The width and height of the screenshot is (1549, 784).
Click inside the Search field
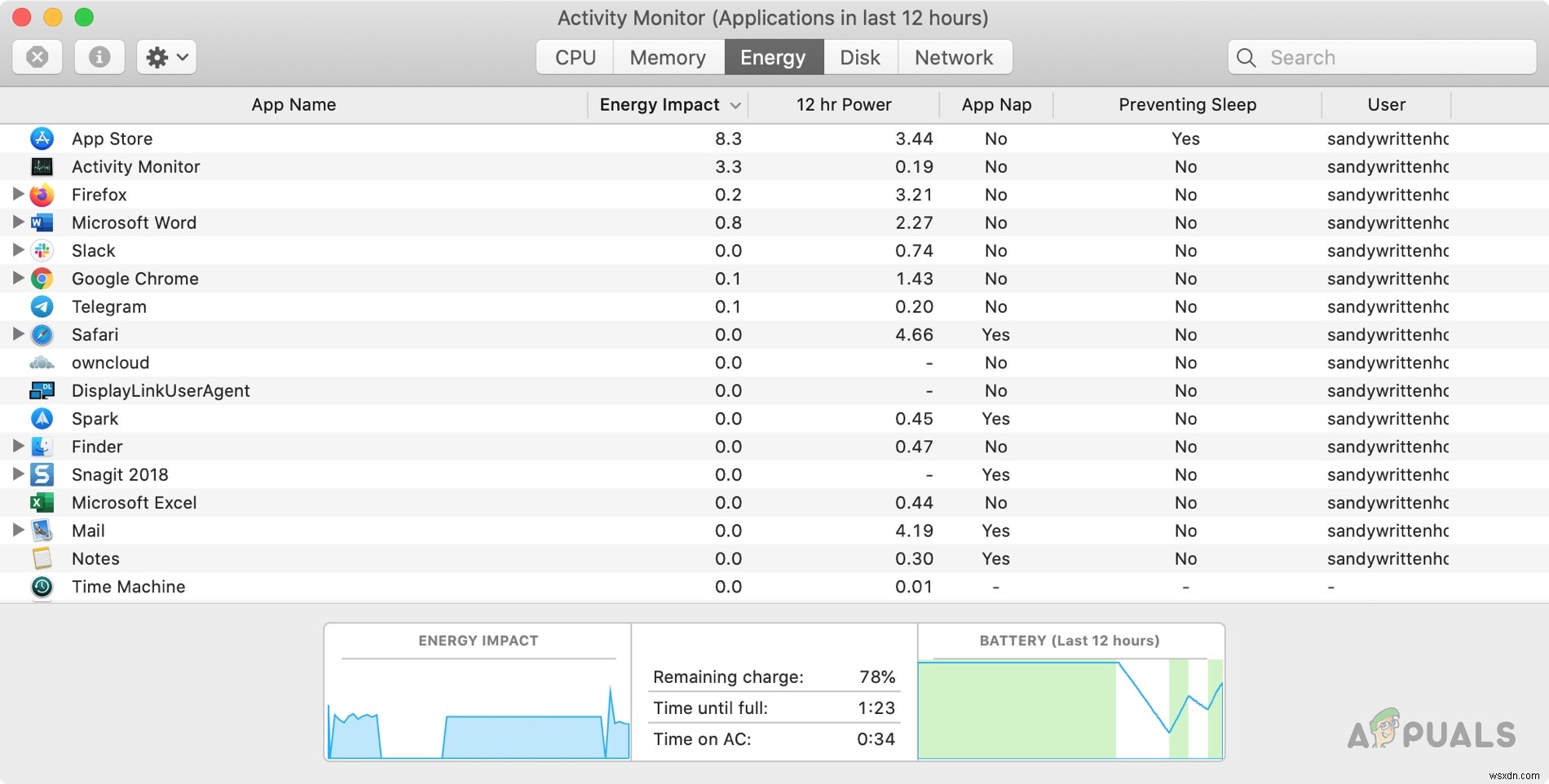(1382, 57)
